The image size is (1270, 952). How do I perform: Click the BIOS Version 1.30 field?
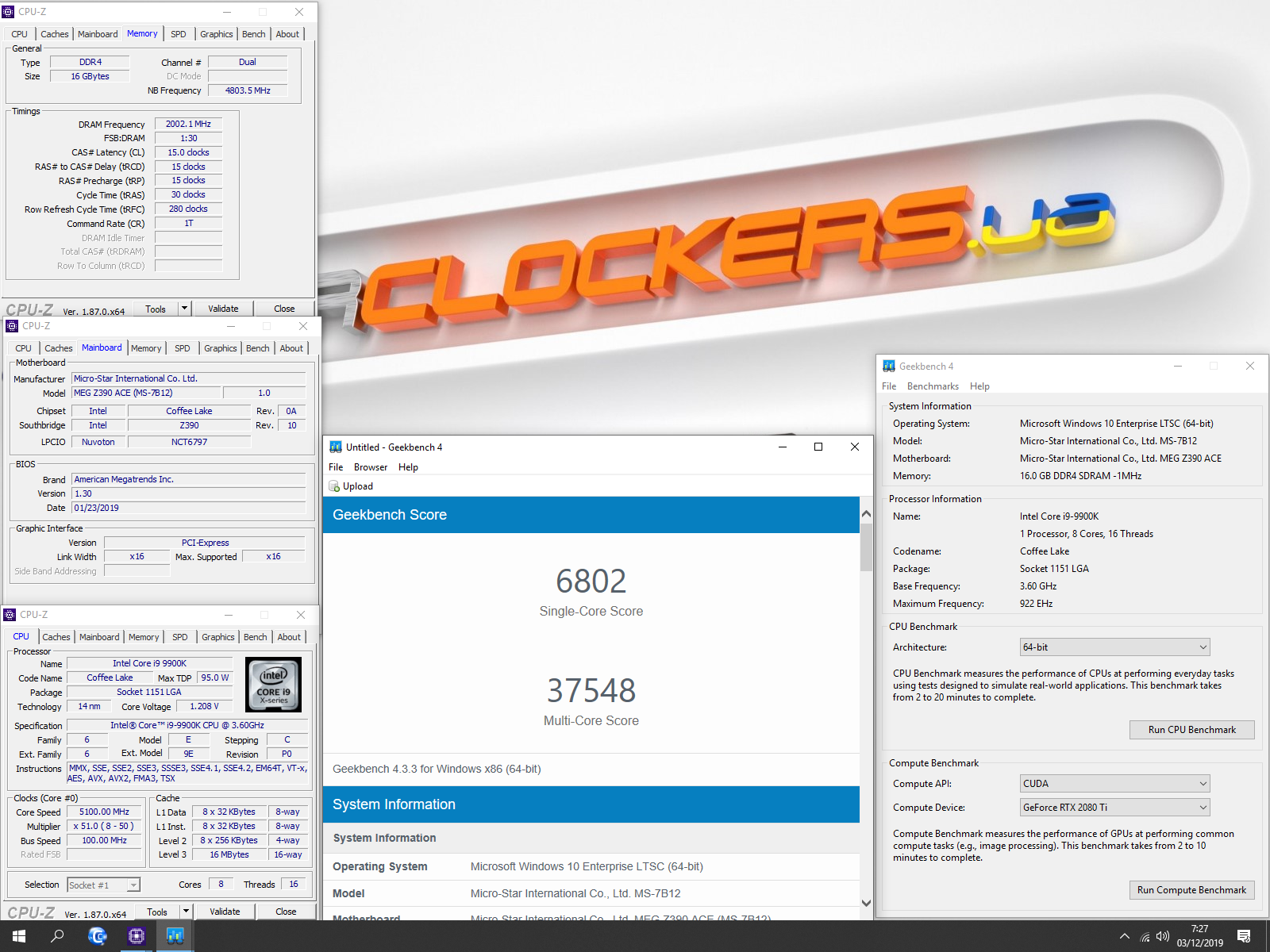[x=189, y=493]
